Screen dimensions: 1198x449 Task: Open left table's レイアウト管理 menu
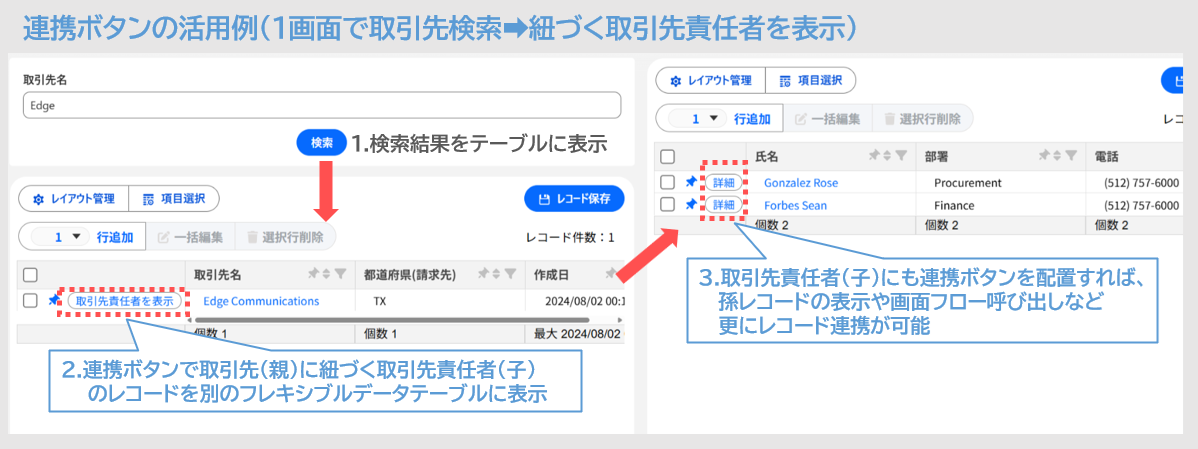coord(73,199)
